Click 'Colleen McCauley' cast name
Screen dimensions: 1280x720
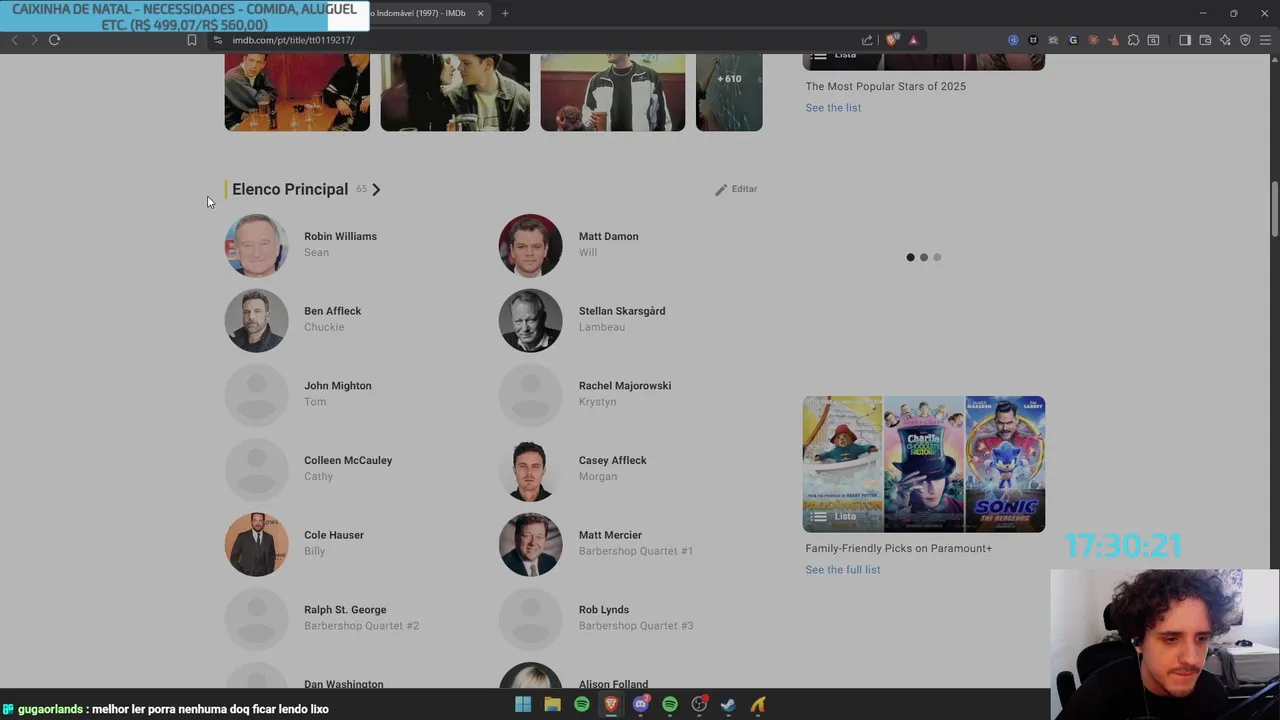348,460
